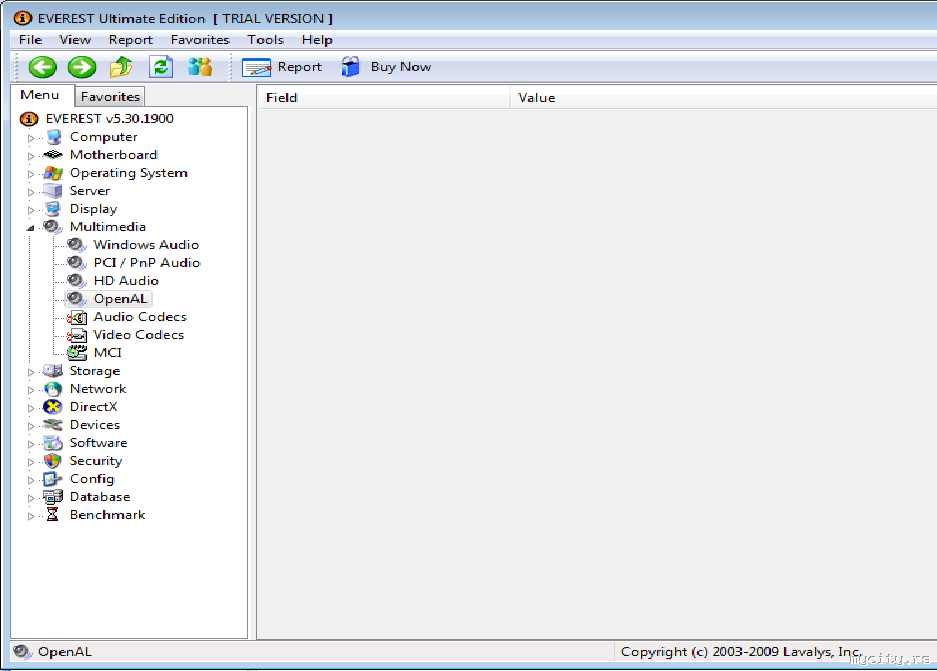This screenshot has width=937, height=671.
Task: Click the green Back arrow toolbar icon
Action: pyautogui.click(x=42, y=67)
